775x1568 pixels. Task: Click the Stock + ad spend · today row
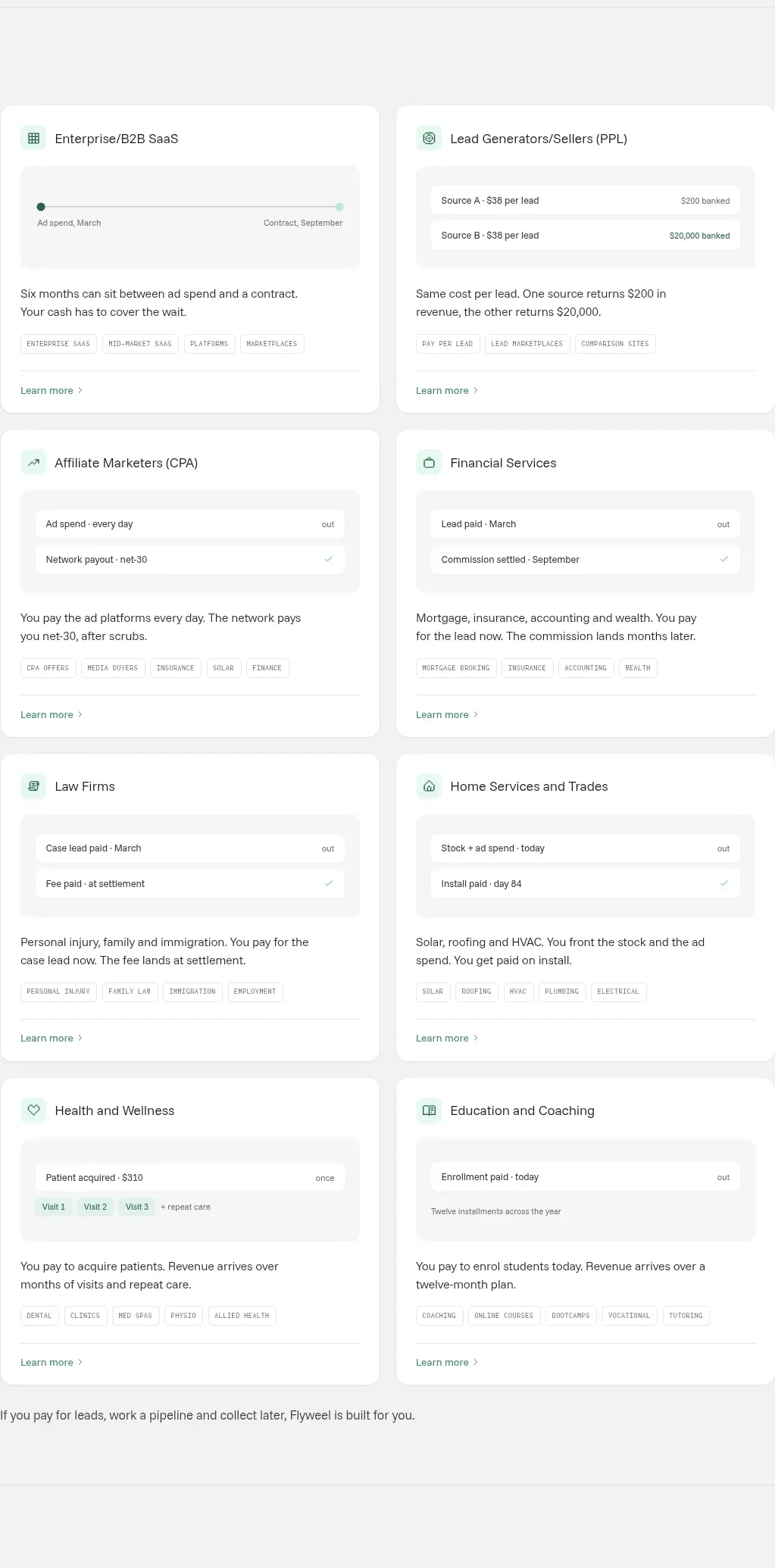pyautogui.click(x=586, y=848)
